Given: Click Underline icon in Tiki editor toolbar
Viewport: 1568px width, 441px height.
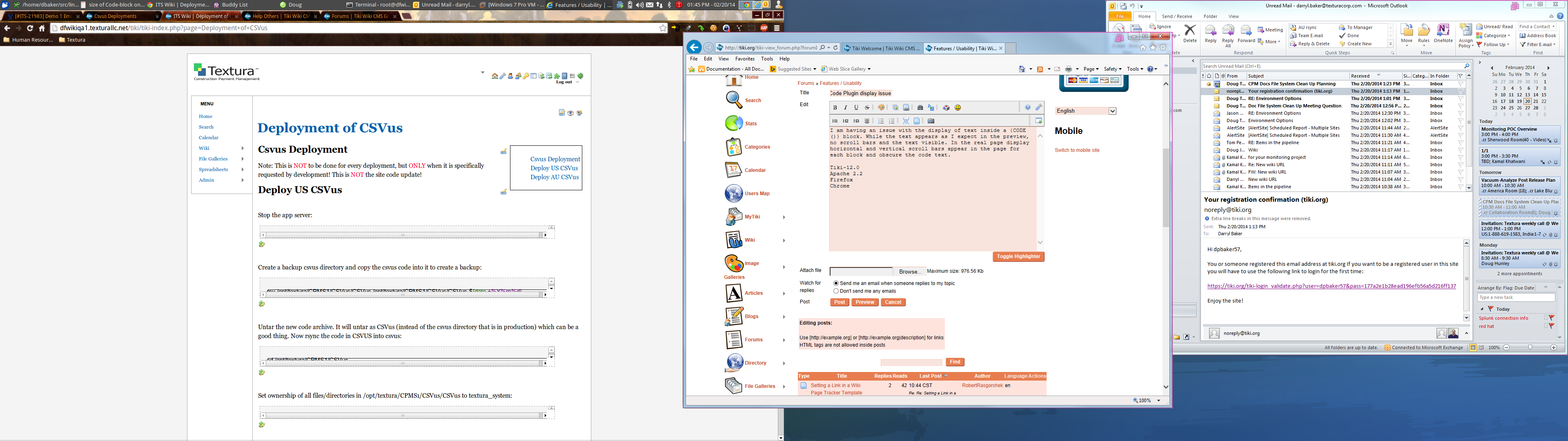Looking at the screenshot, I should pyautogui.click(x=856, y=108).
